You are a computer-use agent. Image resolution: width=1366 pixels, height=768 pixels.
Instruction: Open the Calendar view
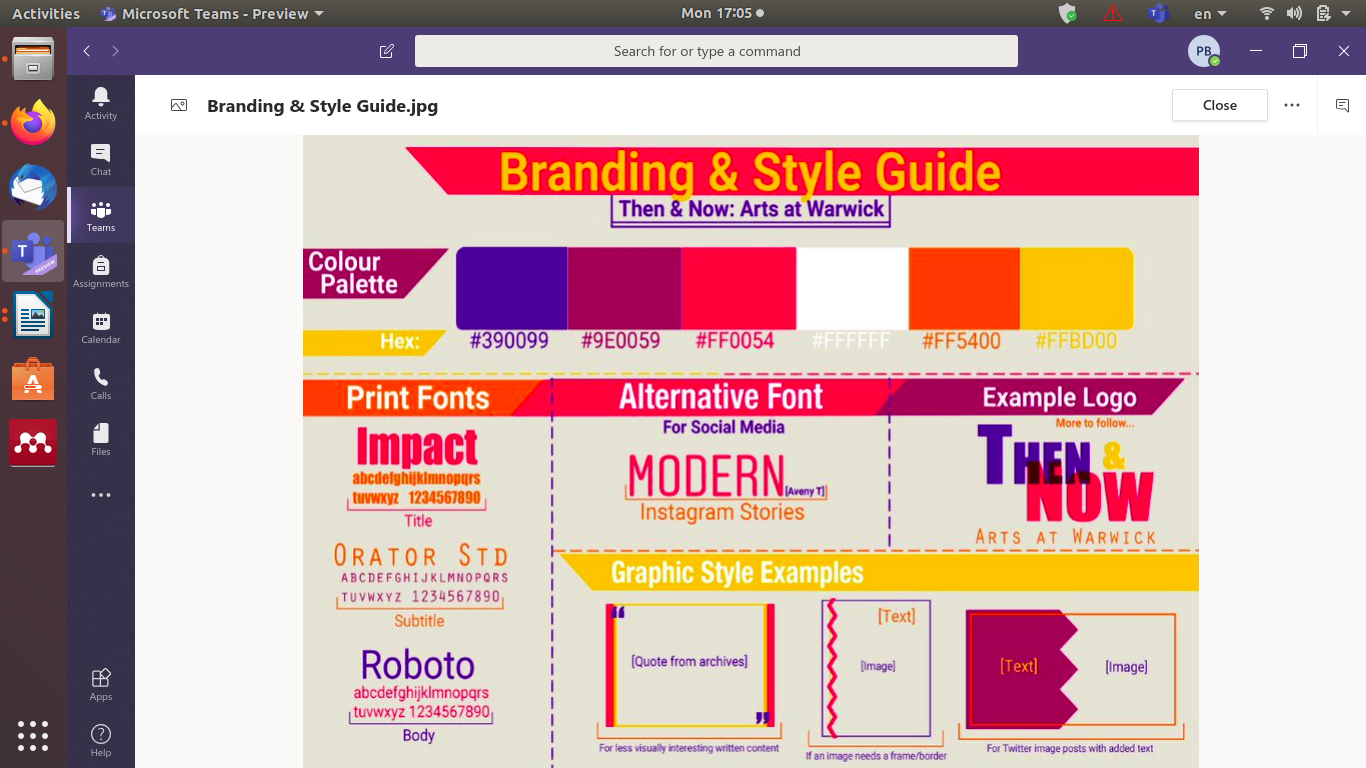[100, 327]
